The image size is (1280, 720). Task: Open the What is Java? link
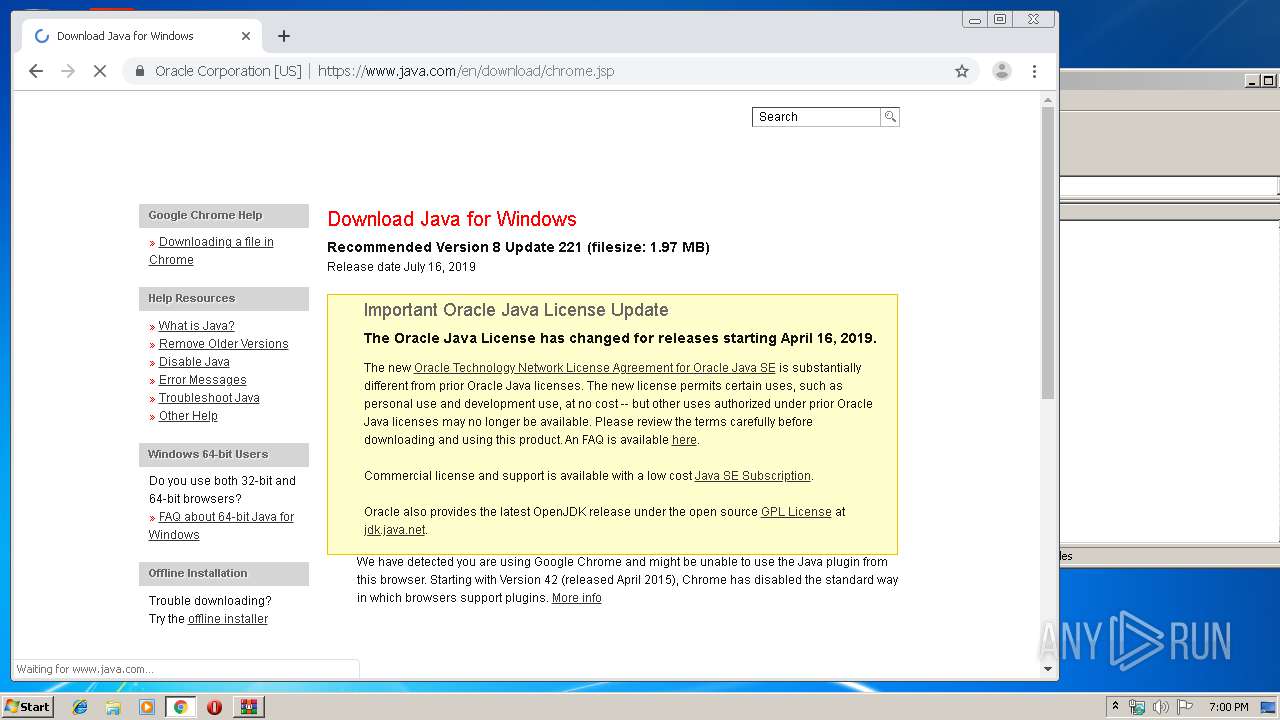[196, 326]
